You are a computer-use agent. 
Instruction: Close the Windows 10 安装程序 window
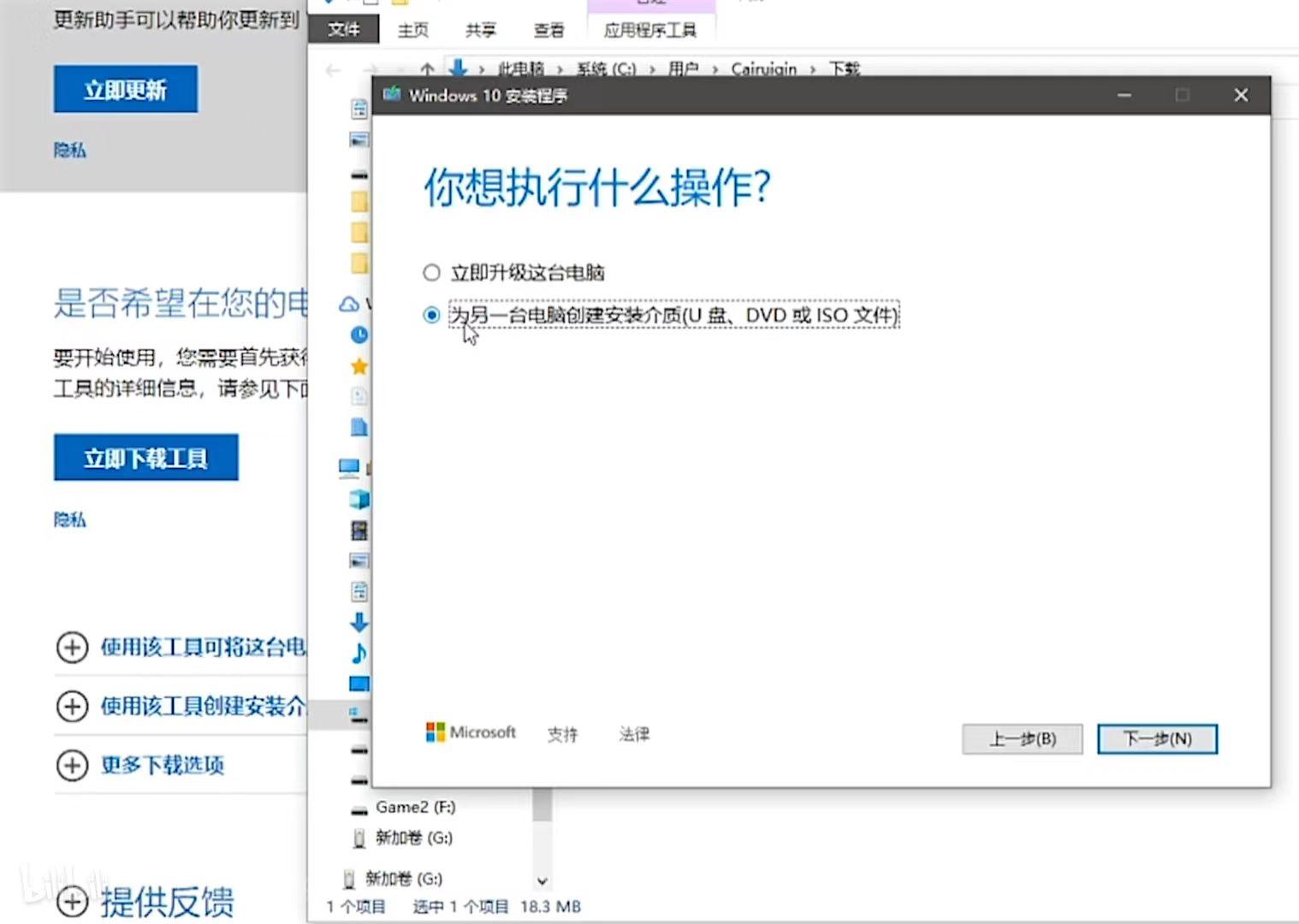point(1241,95)
